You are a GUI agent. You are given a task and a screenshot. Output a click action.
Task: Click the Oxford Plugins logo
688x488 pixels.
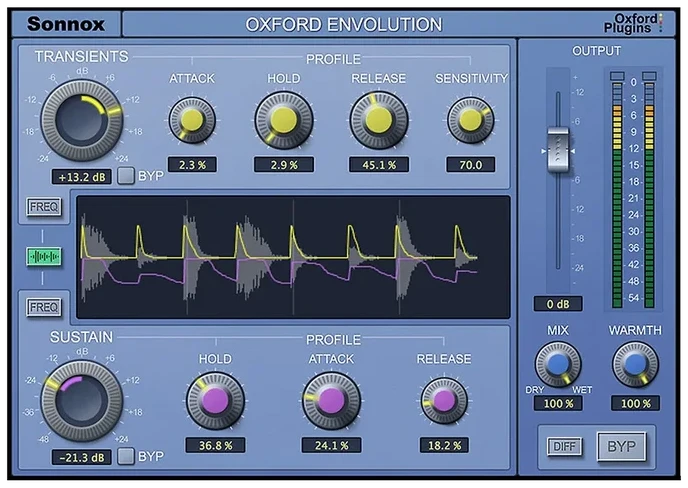[x=634, y=23]
